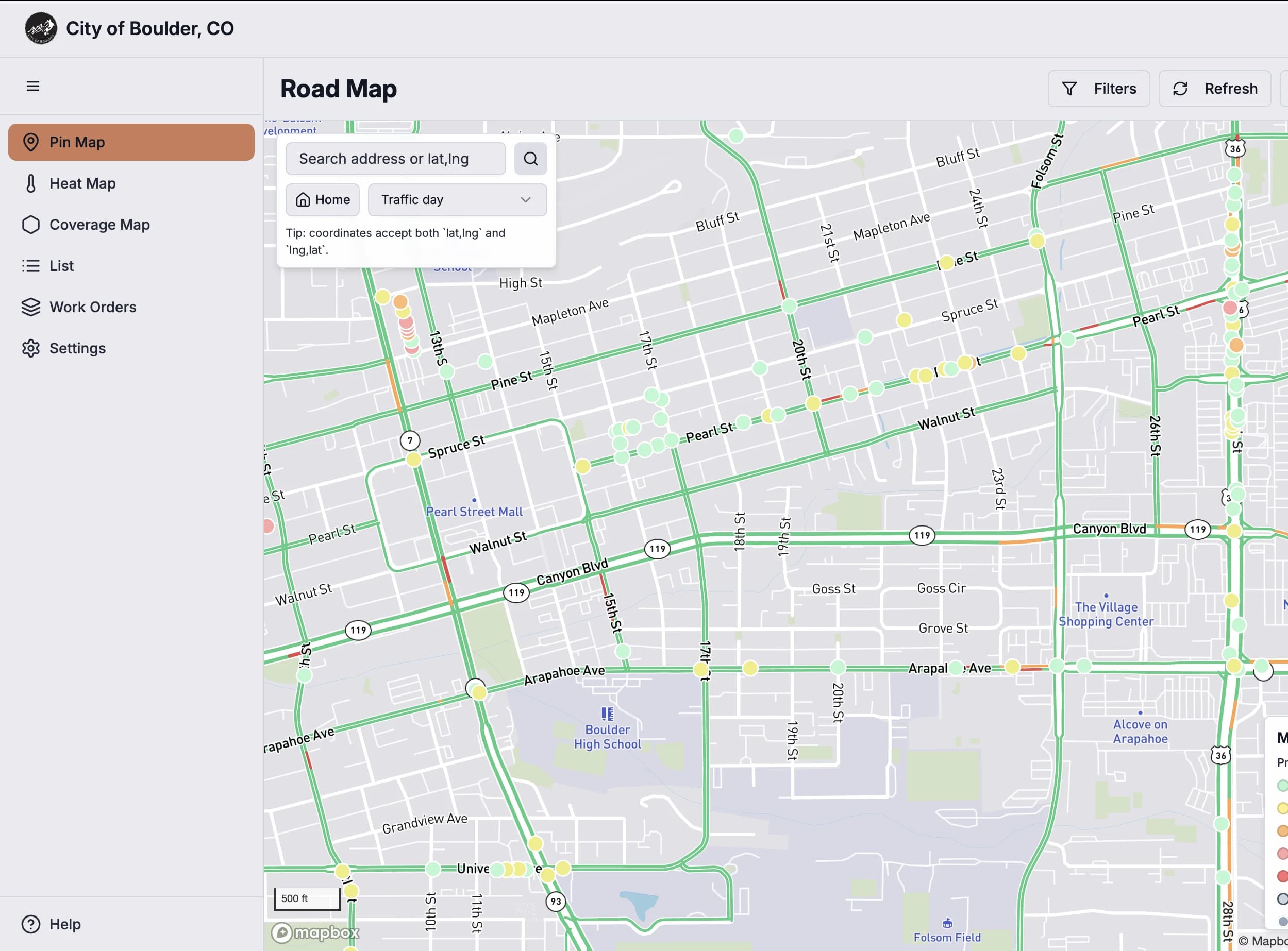Click the 500 ft map scale bar

(x=307, y=898)
